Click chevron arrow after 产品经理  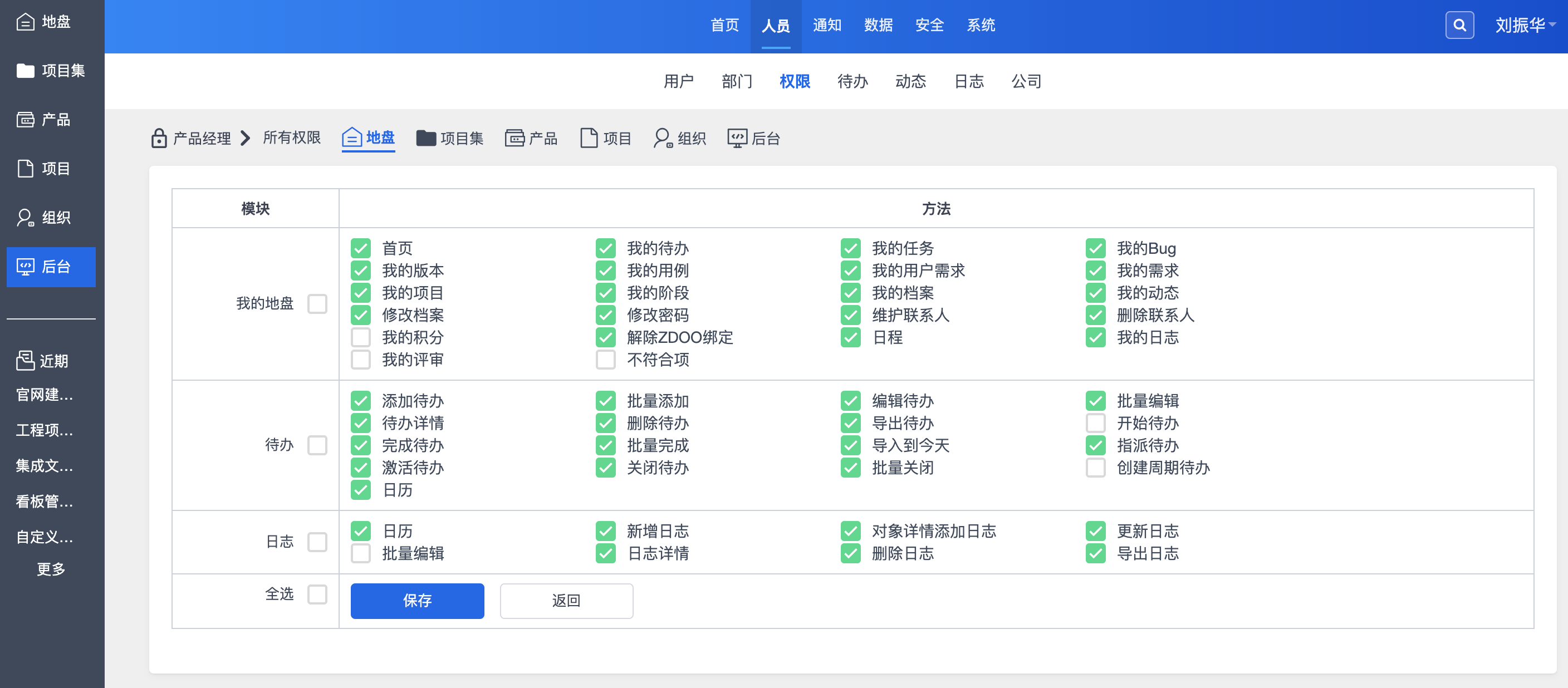coord(246,138)
